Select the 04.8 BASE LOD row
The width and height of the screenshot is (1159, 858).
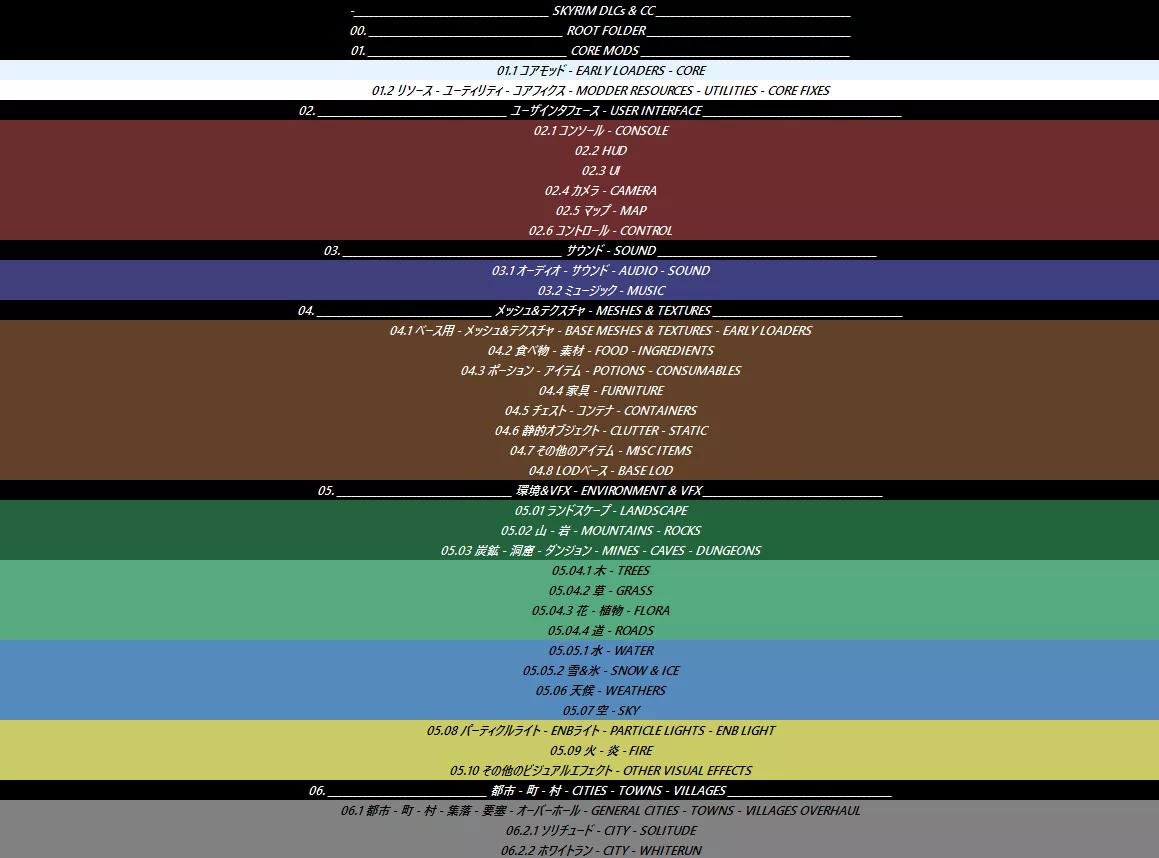(x=580, y=469)
